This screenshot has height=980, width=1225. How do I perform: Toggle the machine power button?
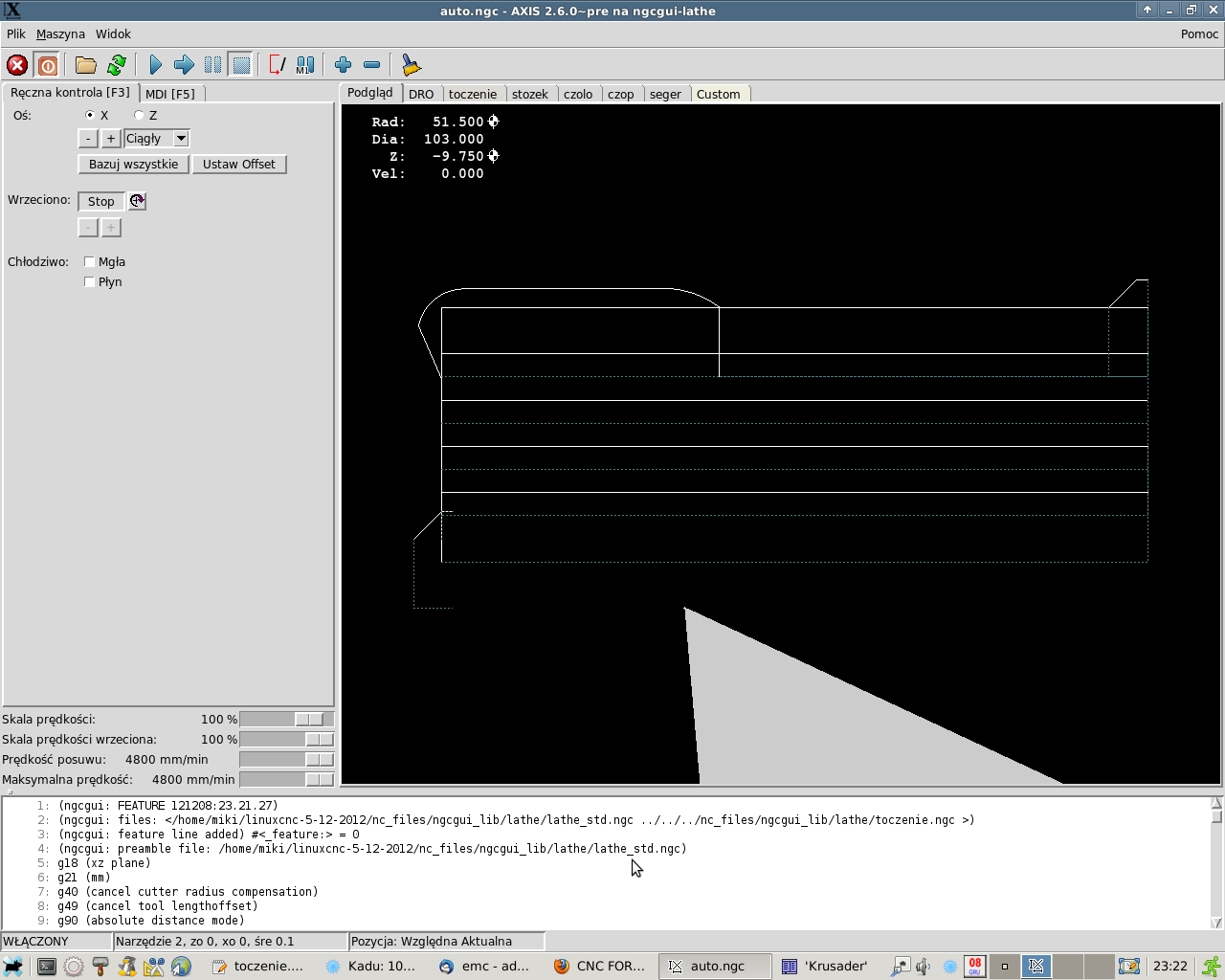[47, 65]
